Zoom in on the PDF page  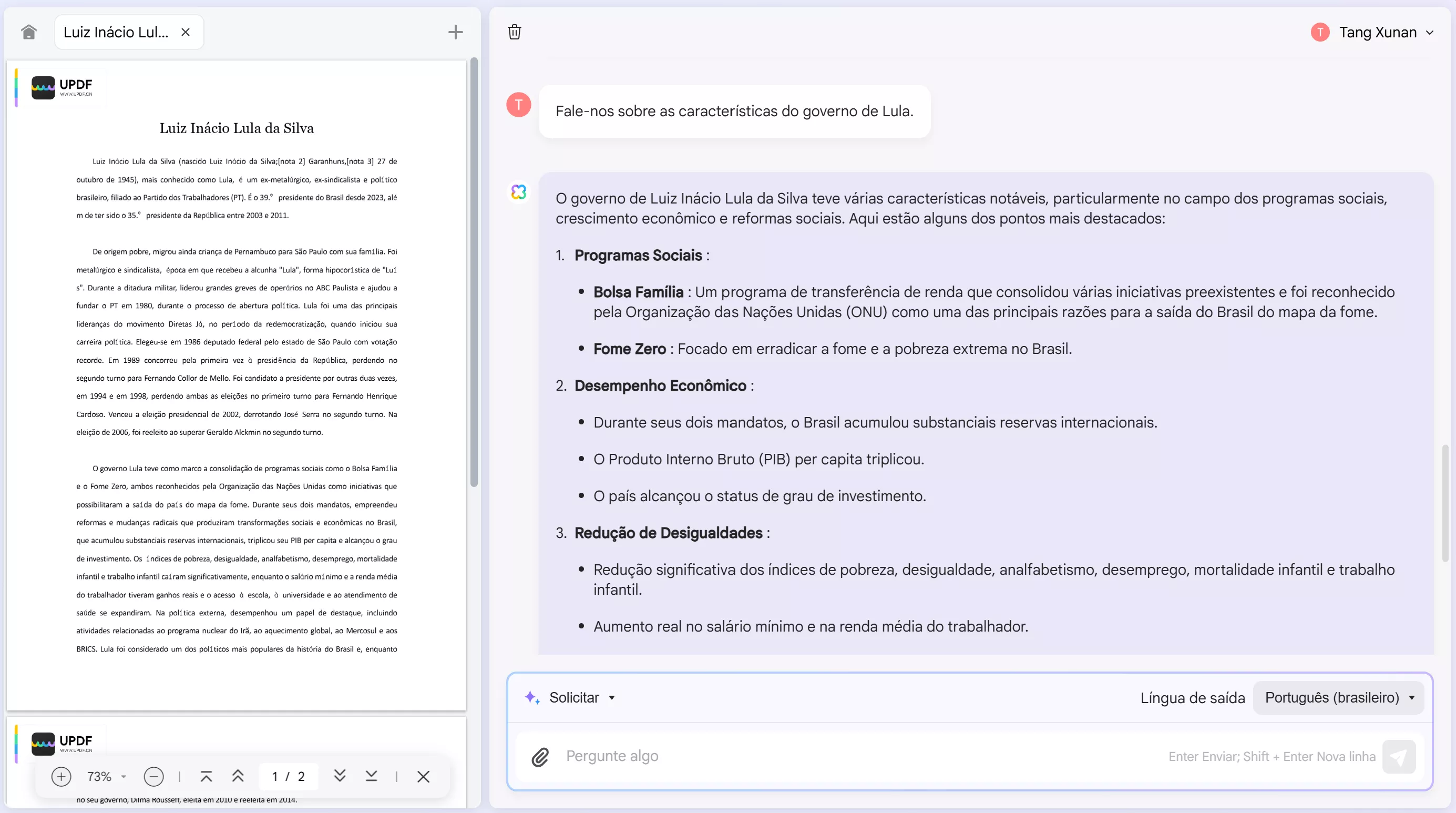[61, 776]
